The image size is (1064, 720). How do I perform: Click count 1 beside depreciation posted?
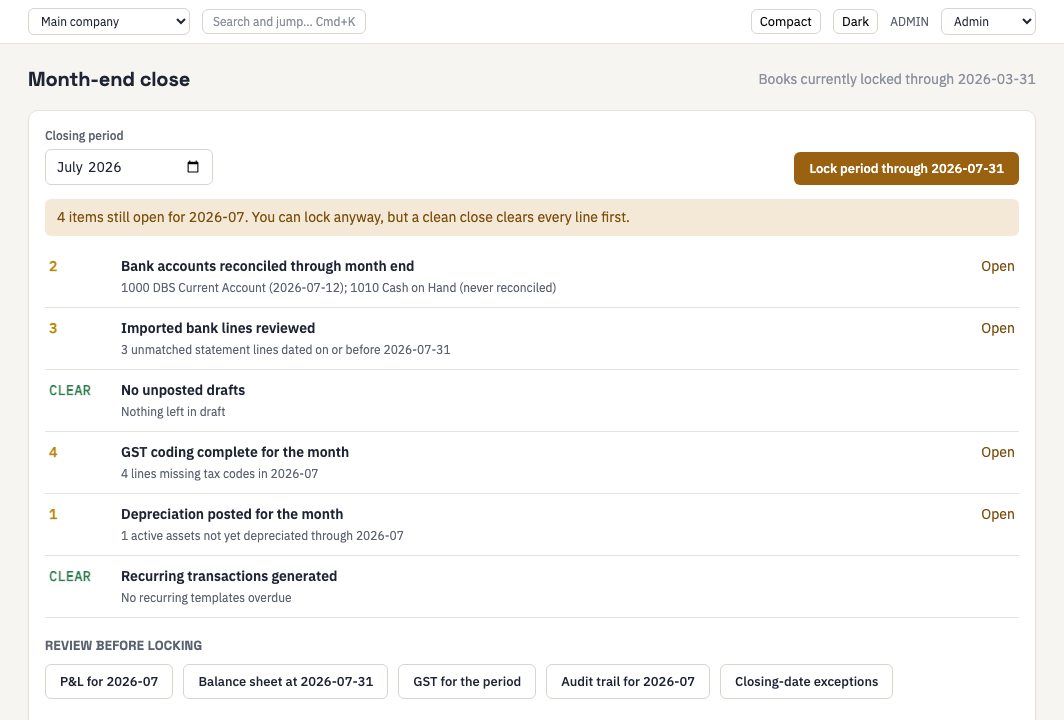coord(53,514)
